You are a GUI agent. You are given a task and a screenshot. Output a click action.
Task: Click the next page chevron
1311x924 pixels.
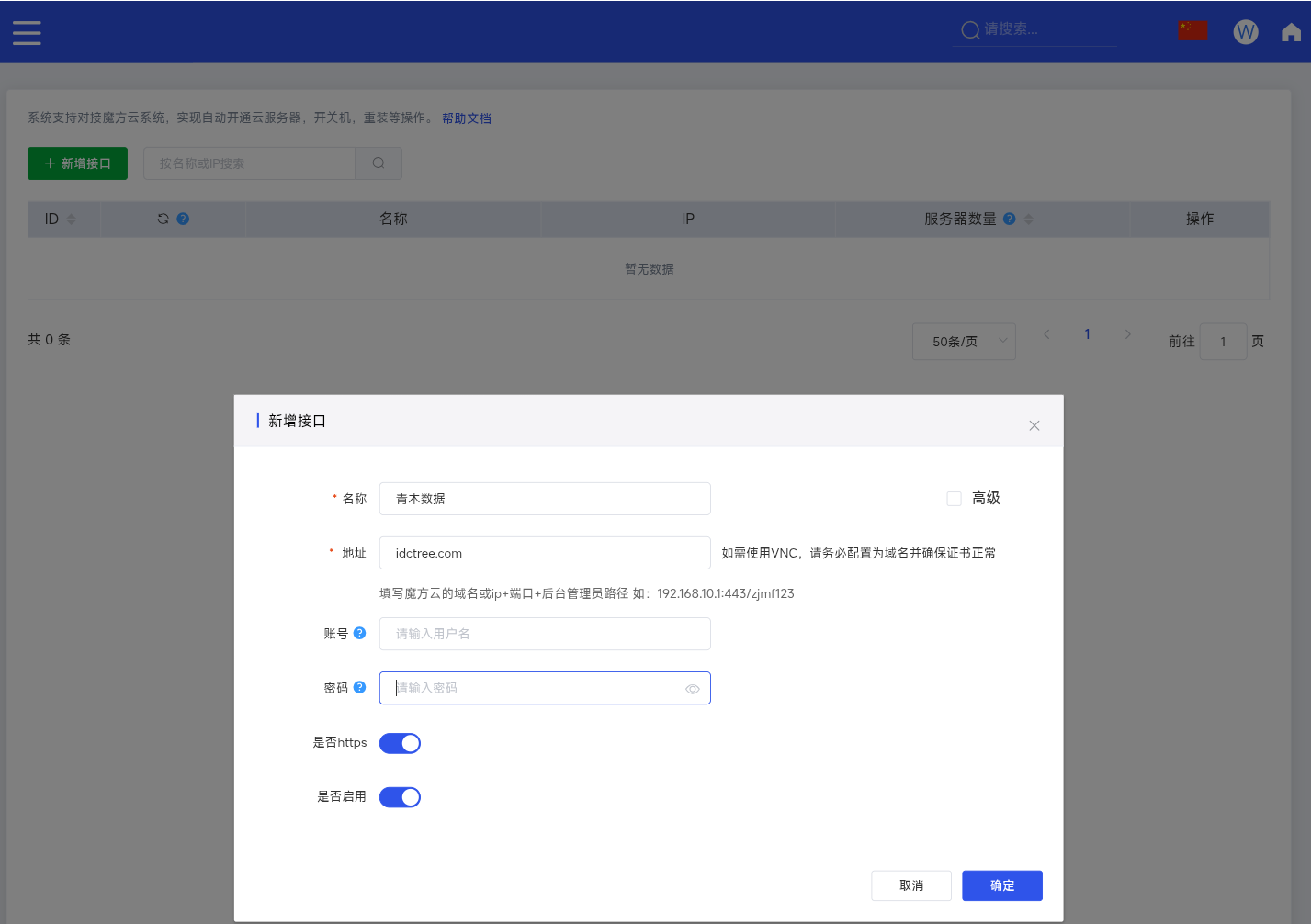click(1128, 334)
